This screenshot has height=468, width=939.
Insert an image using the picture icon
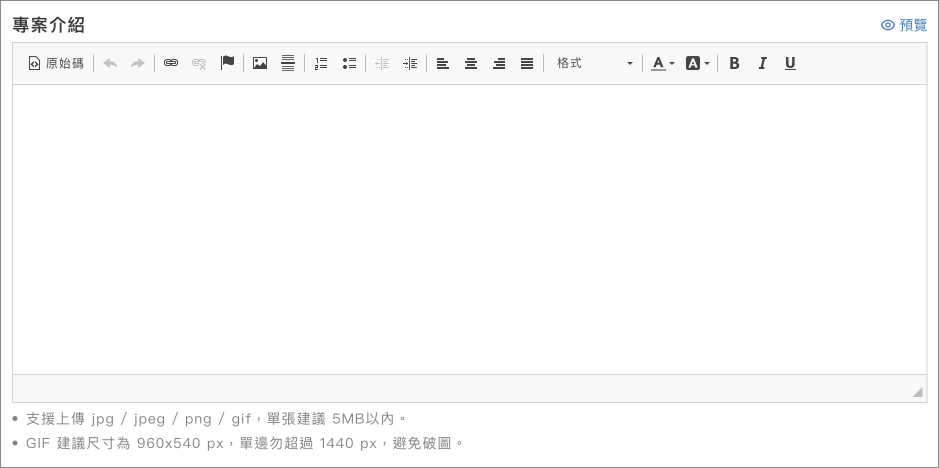(260, 63)
